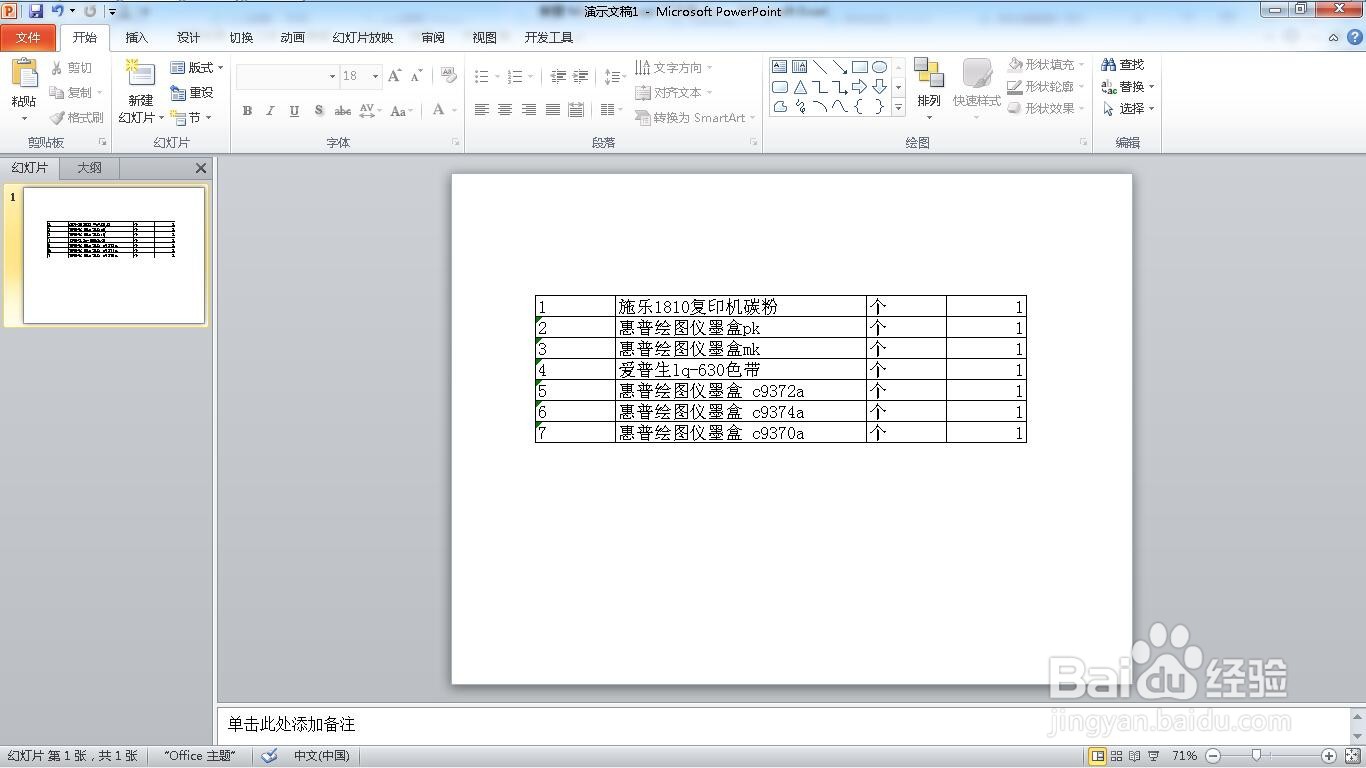The height and width of the screenshot is (768, 1366).
Task: Click the Find (查找) binoculars
Action: 1123,64
